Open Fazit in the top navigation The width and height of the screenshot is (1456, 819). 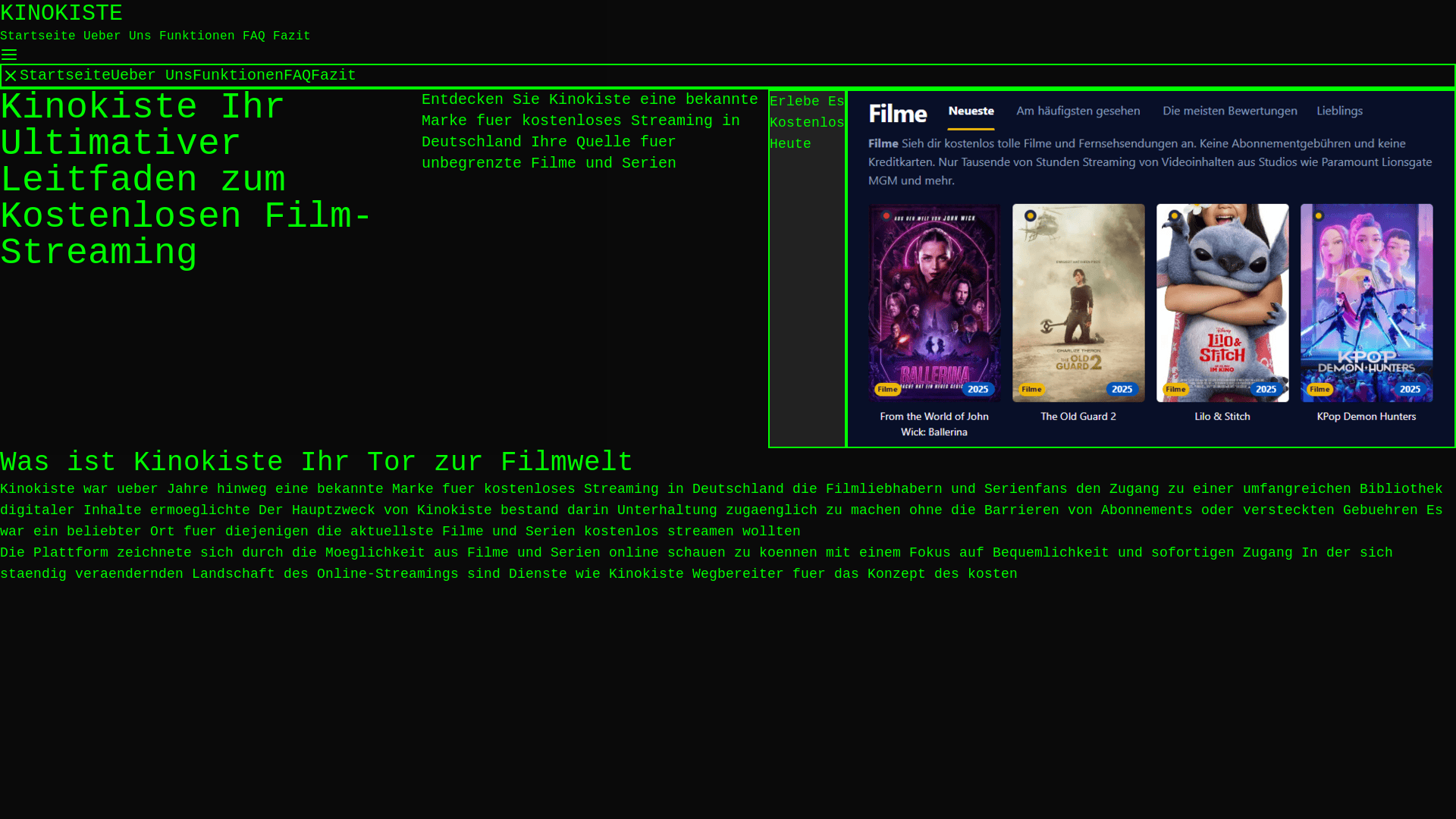(x=292, y=36)
